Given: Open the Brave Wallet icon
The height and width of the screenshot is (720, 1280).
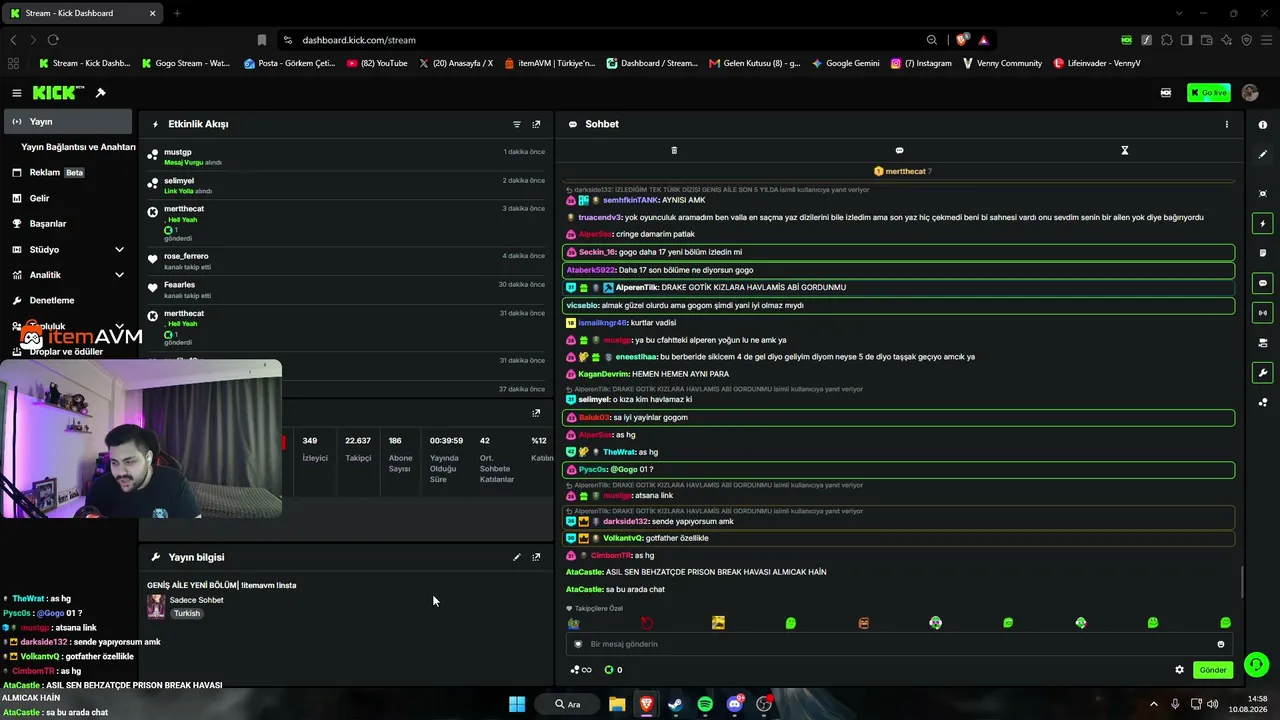Looking at the screenshot, I should [1206, 40].
